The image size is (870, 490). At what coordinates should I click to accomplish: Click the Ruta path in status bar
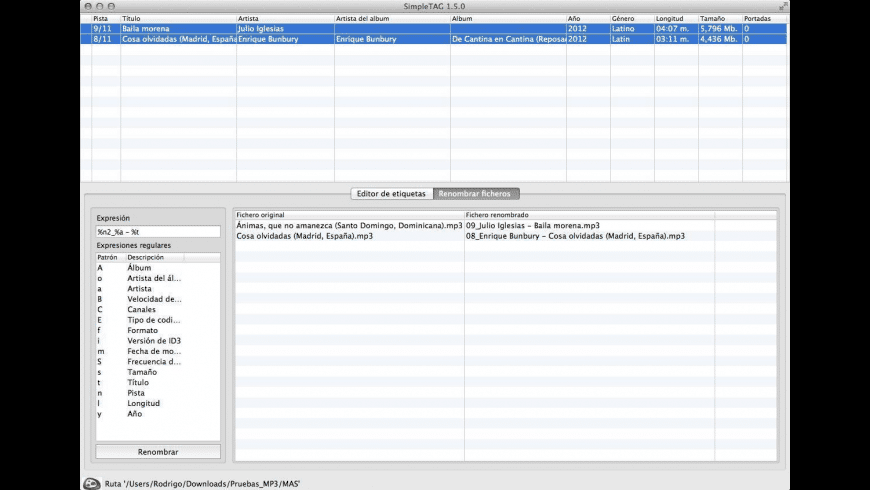point(203,484)
